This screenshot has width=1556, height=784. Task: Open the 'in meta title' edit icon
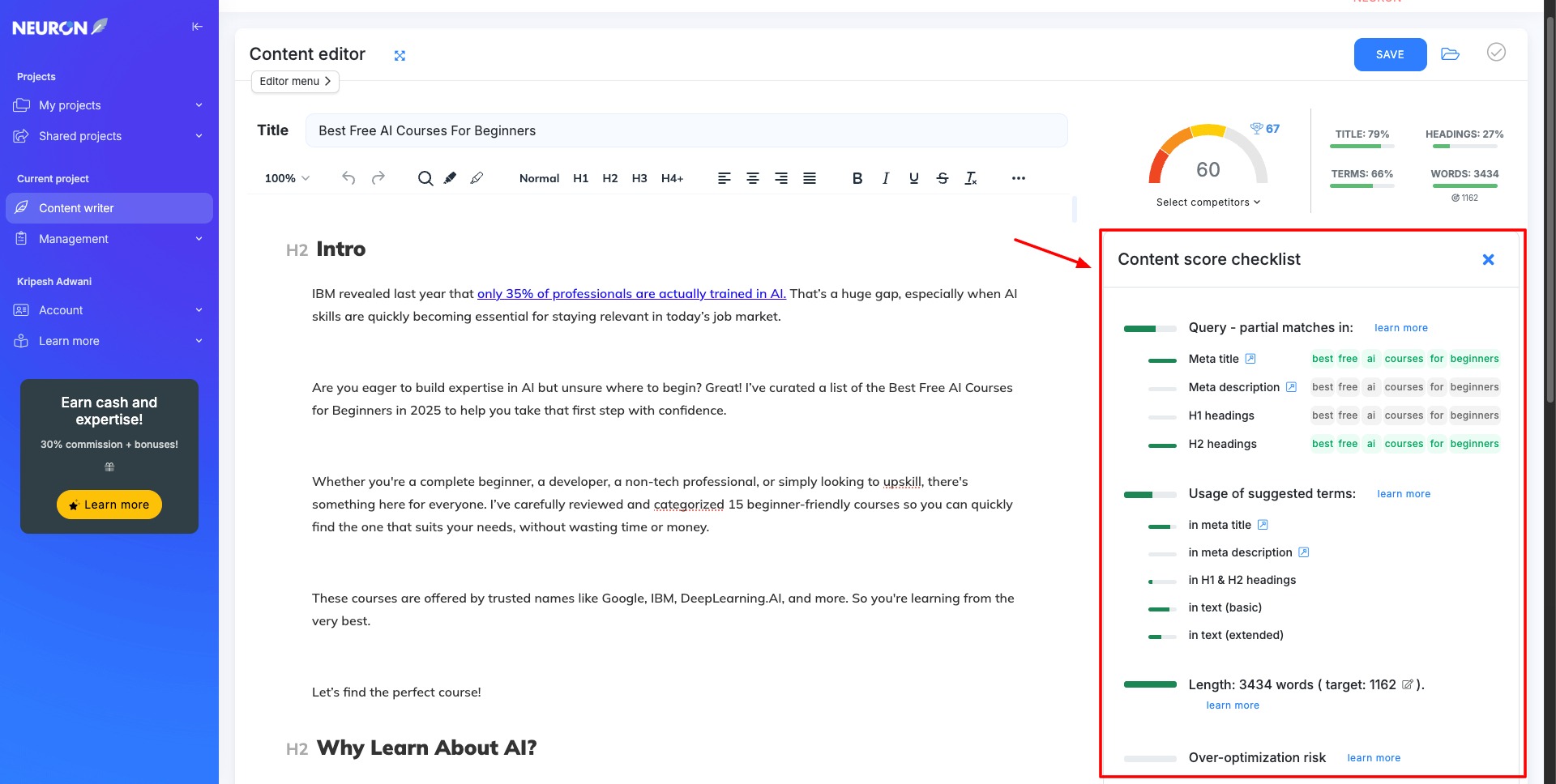1263,525
